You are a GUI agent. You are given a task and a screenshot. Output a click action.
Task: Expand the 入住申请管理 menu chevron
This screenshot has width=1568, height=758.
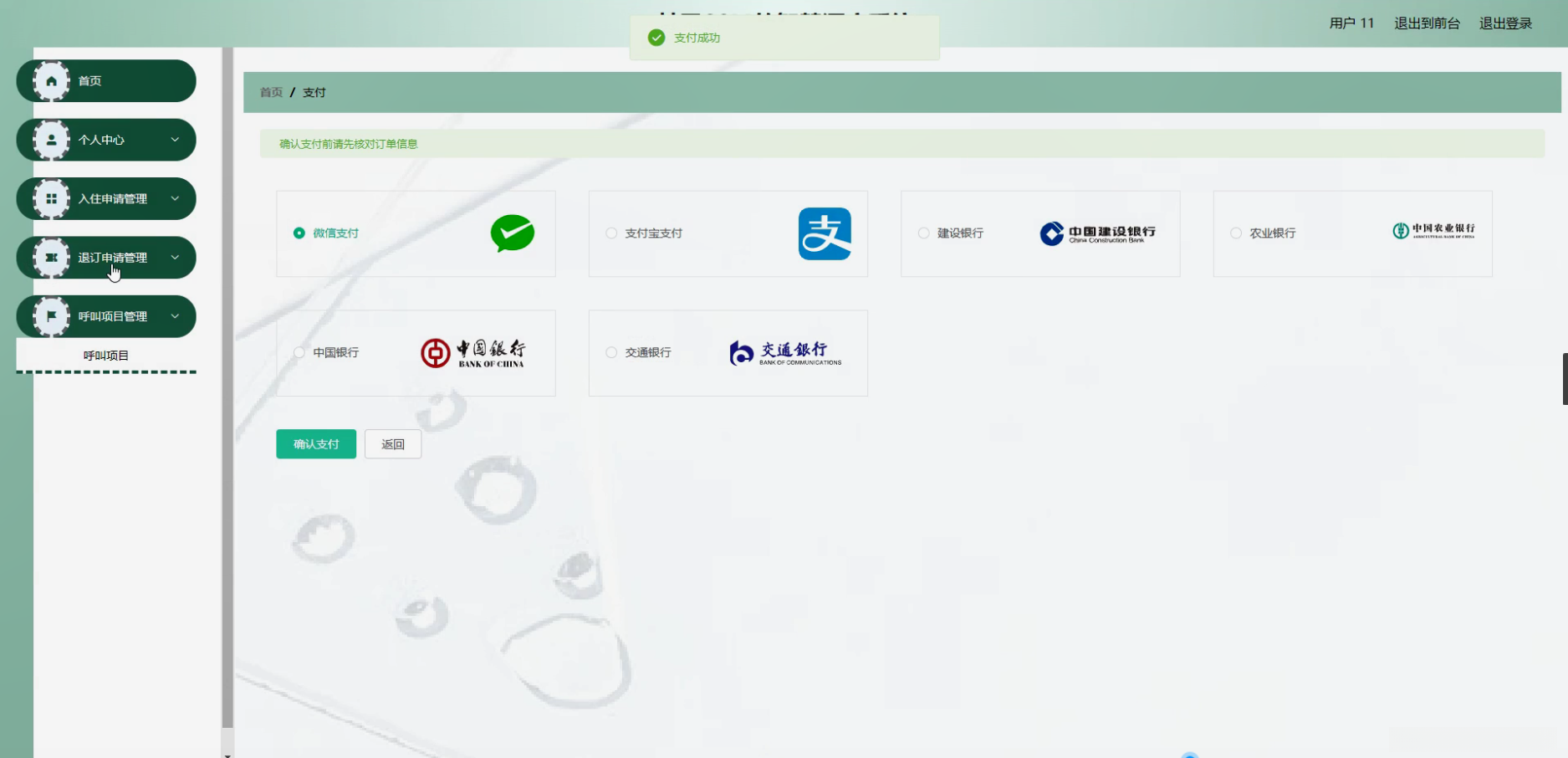(x=175, y=199)
